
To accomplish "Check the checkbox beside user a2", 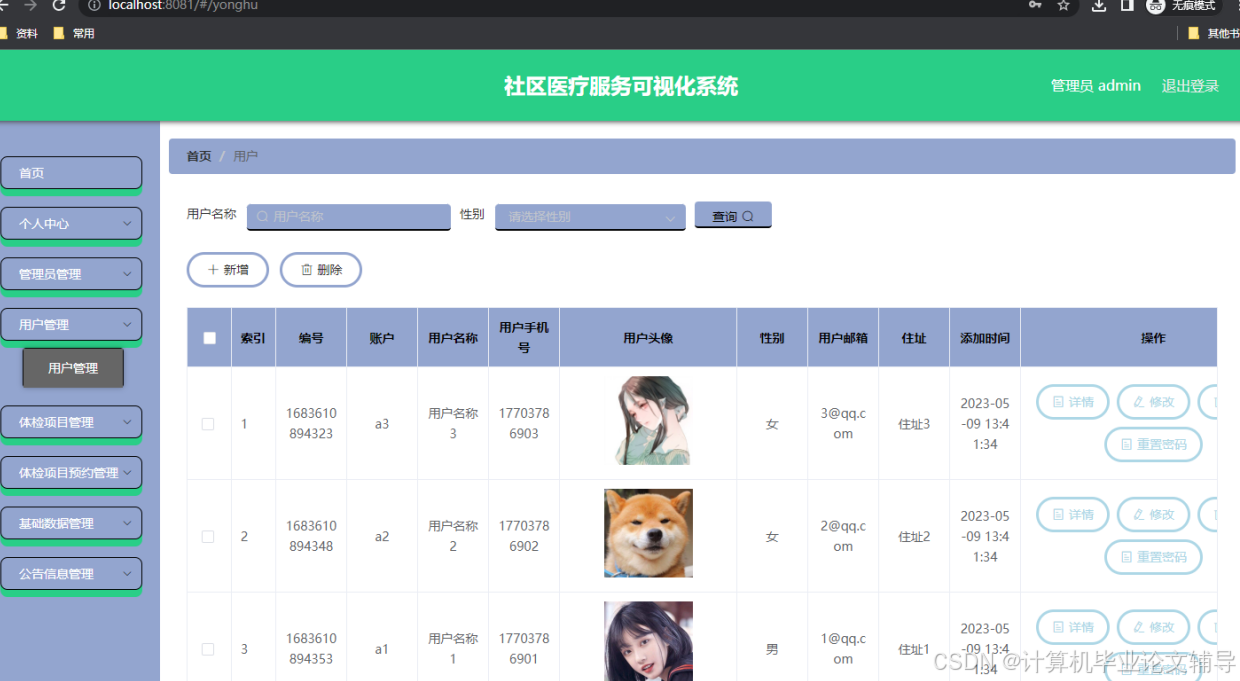I will 208,536.
